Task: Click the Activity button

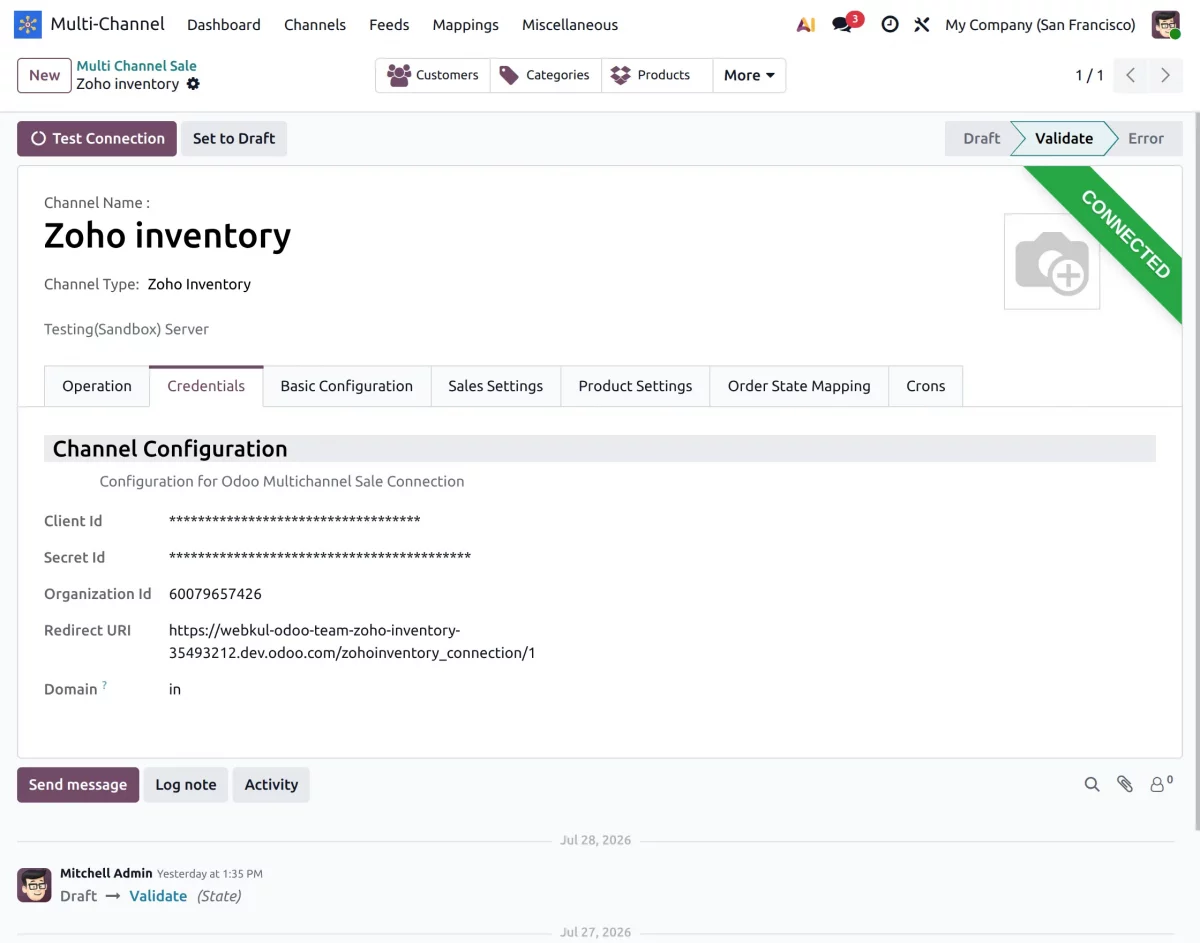Action: [271, 785]
